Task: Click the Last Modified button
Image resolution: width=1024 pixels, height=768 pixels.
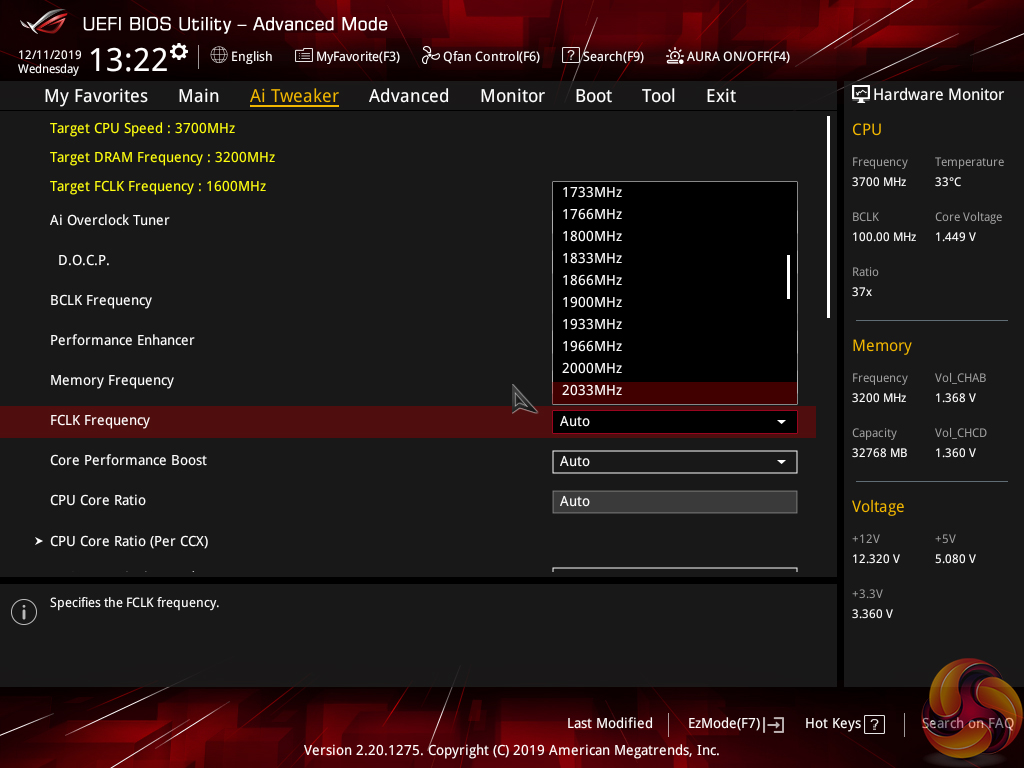Action: (x=609, y=723)
